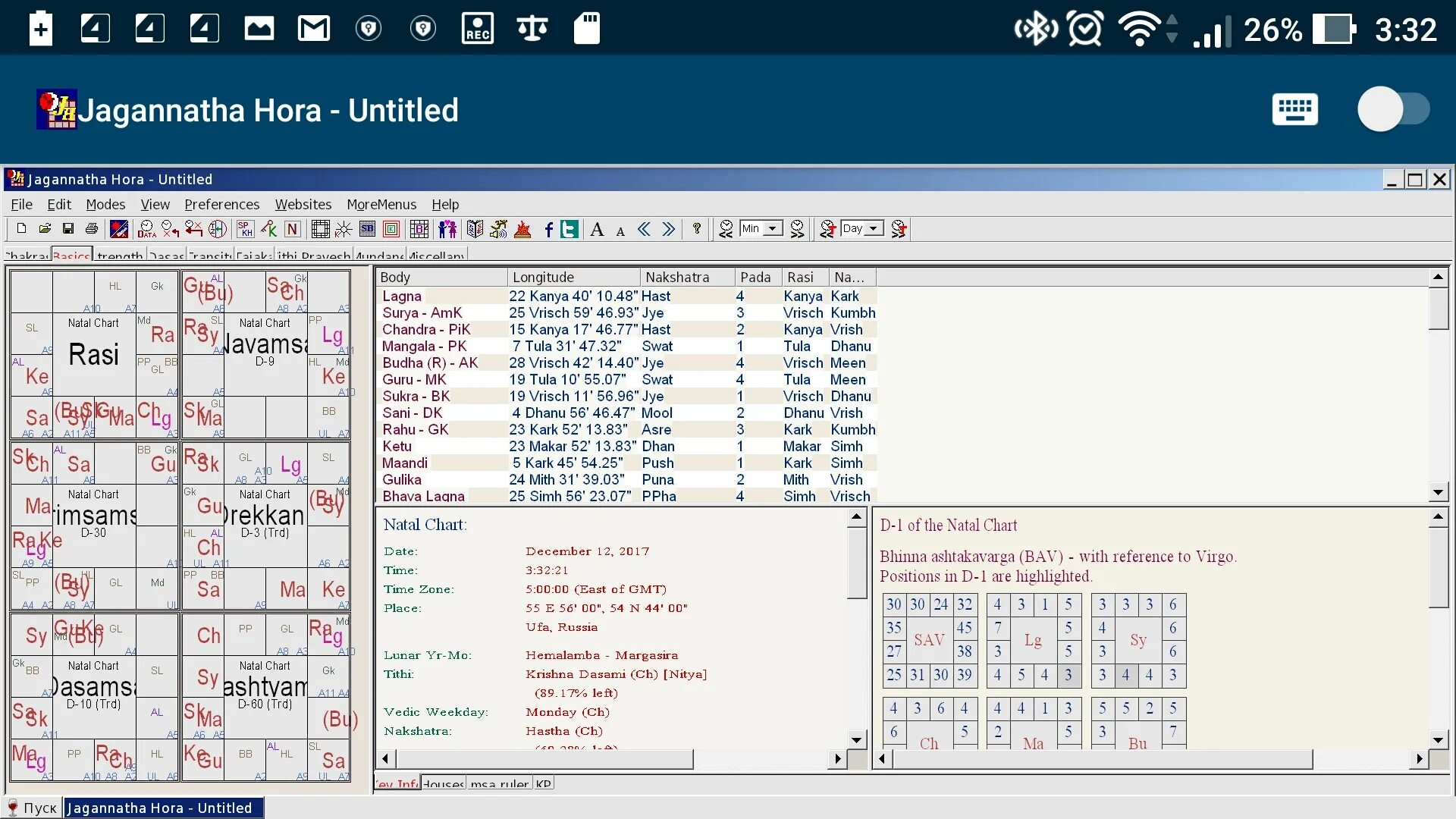Click the question mark help icon
The height and width of the screenshot is (819, 1456).
pyautogui.click(x=696, y=229)
